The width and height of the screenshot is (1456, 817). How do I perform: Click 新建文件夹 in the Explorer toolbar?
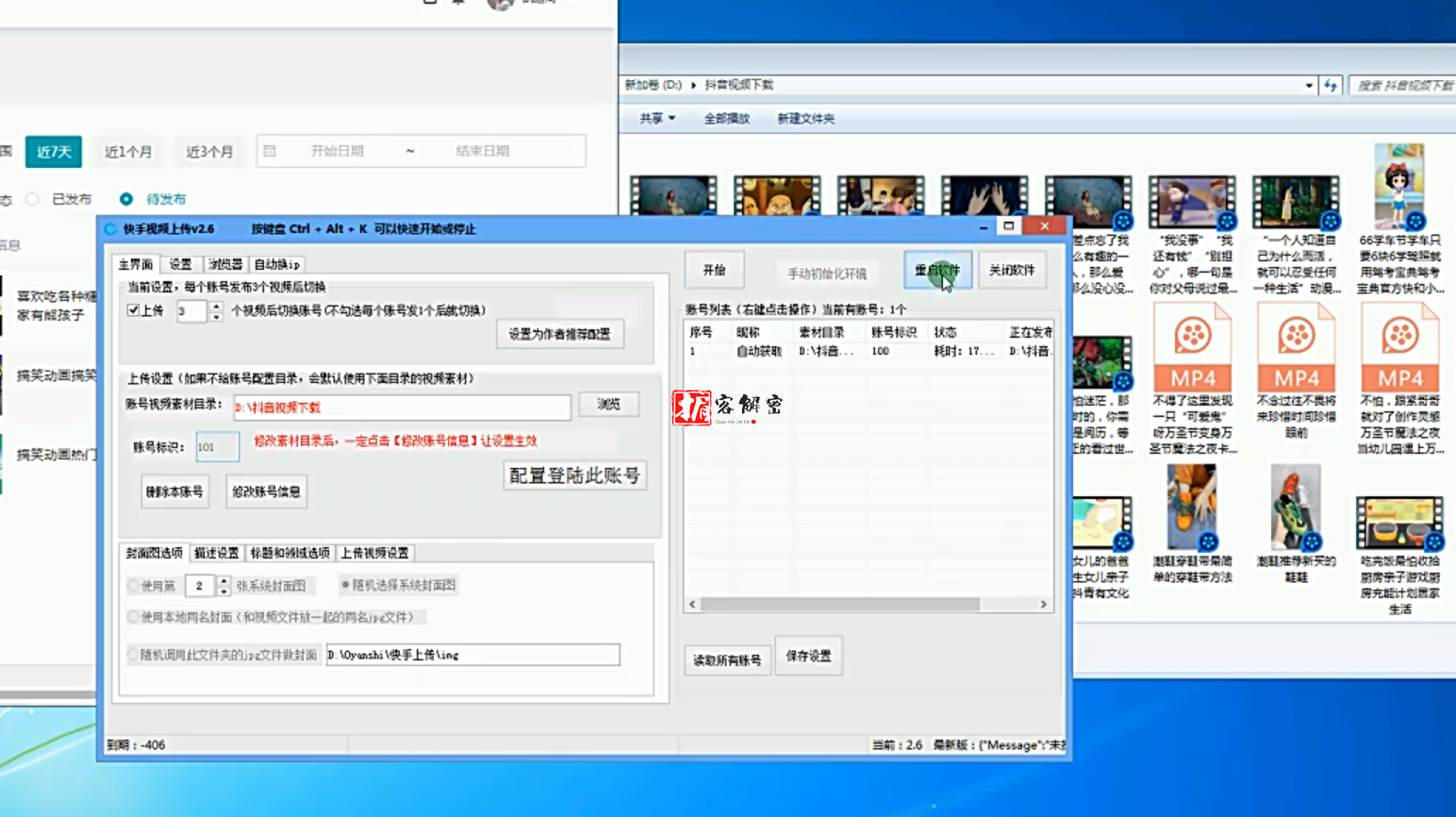(x=805, y=119)
